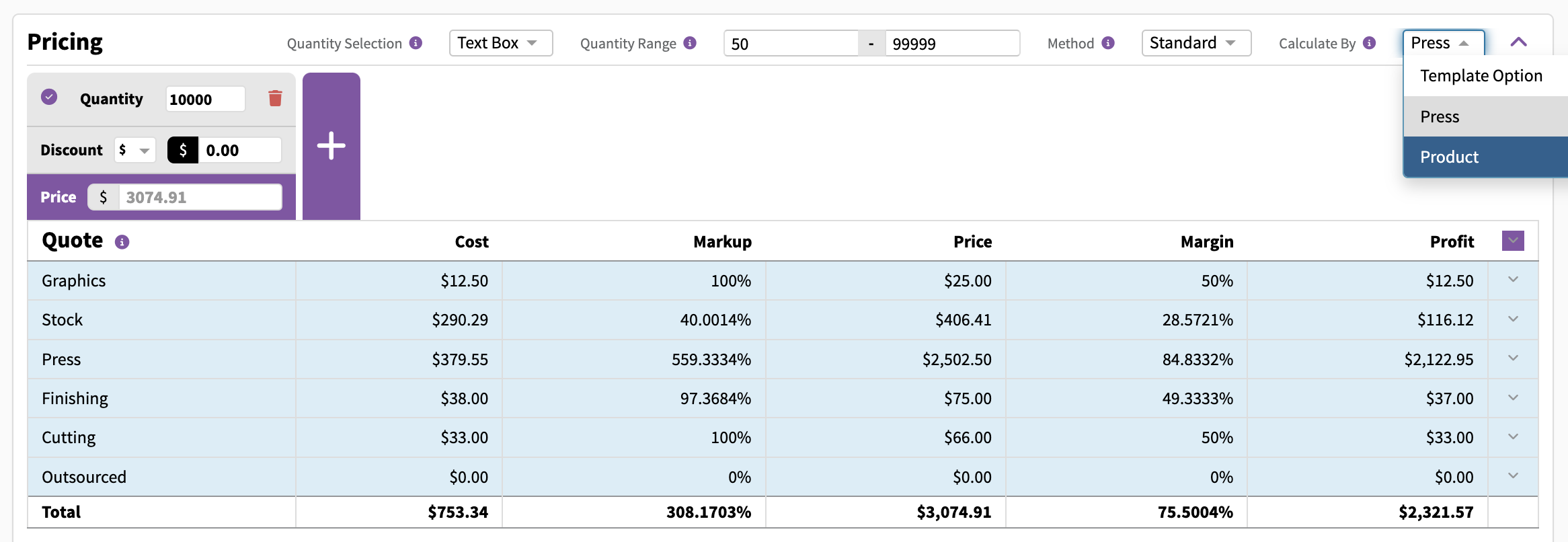
Task: Choose Product in Calculate By menu
Action: (x=1485, y=157)
